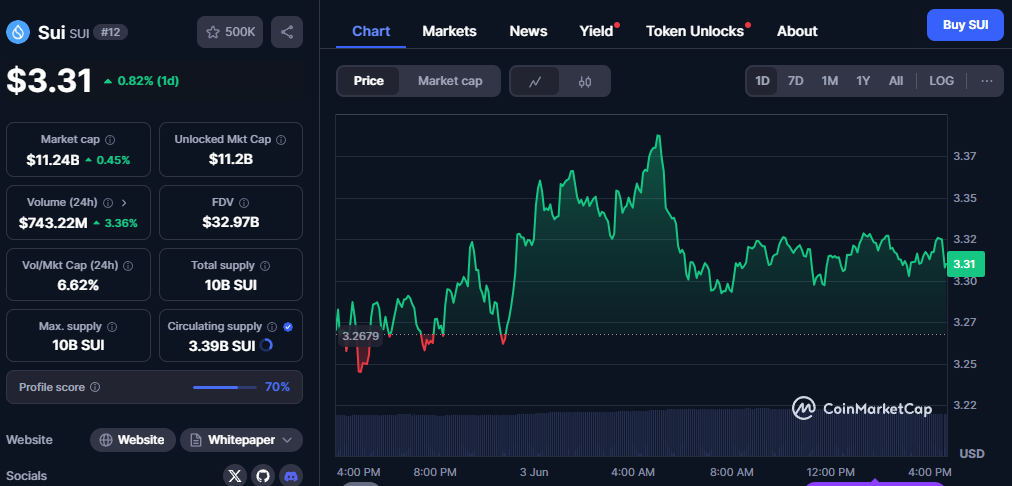Click the Profile score progress bar

click(x=224, y=387)
